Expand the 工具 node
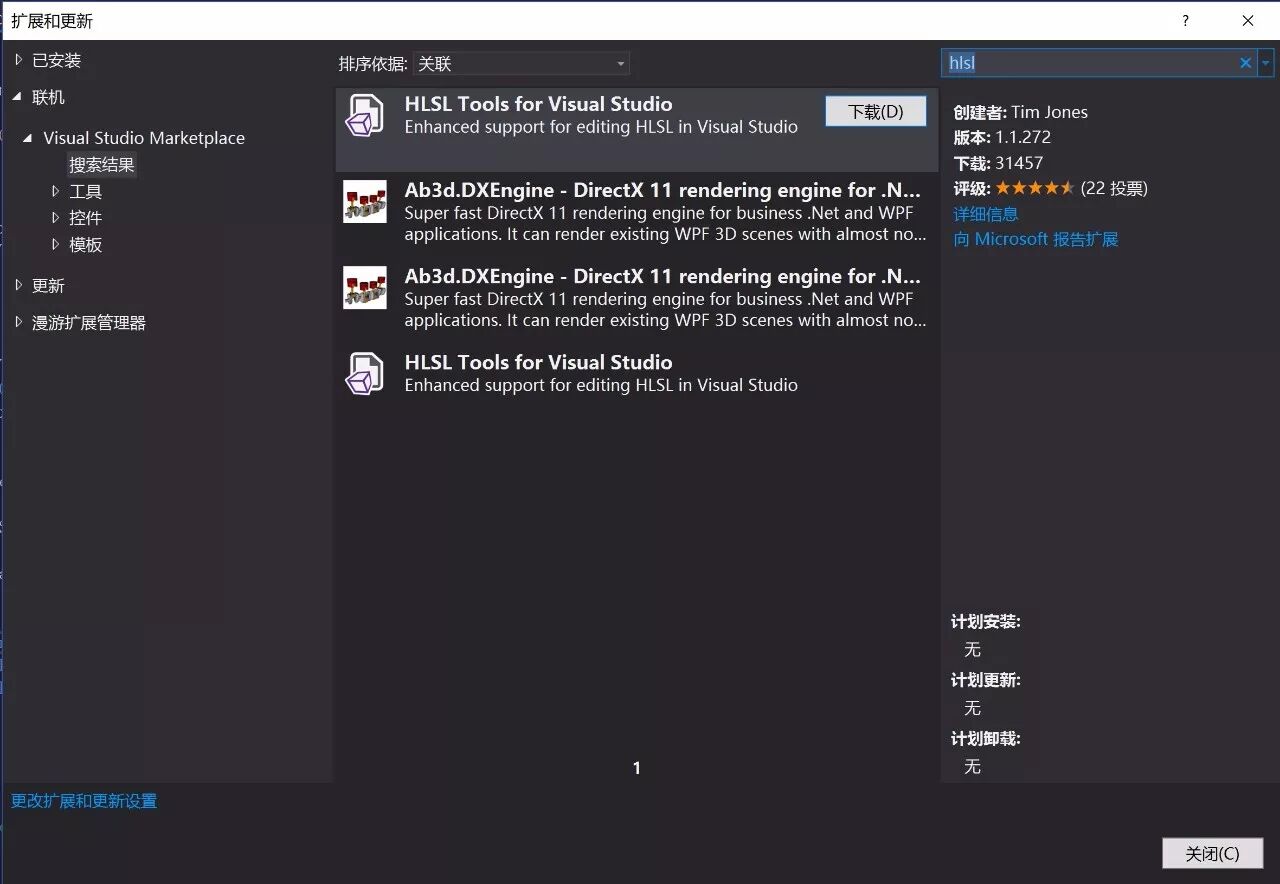 [x=56, y=191]
